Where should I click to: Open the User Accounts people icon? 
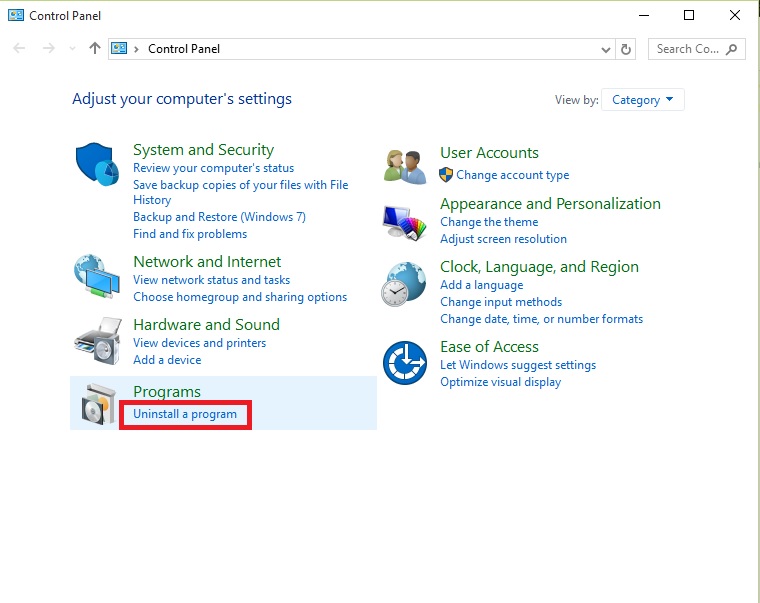point(405,167)
